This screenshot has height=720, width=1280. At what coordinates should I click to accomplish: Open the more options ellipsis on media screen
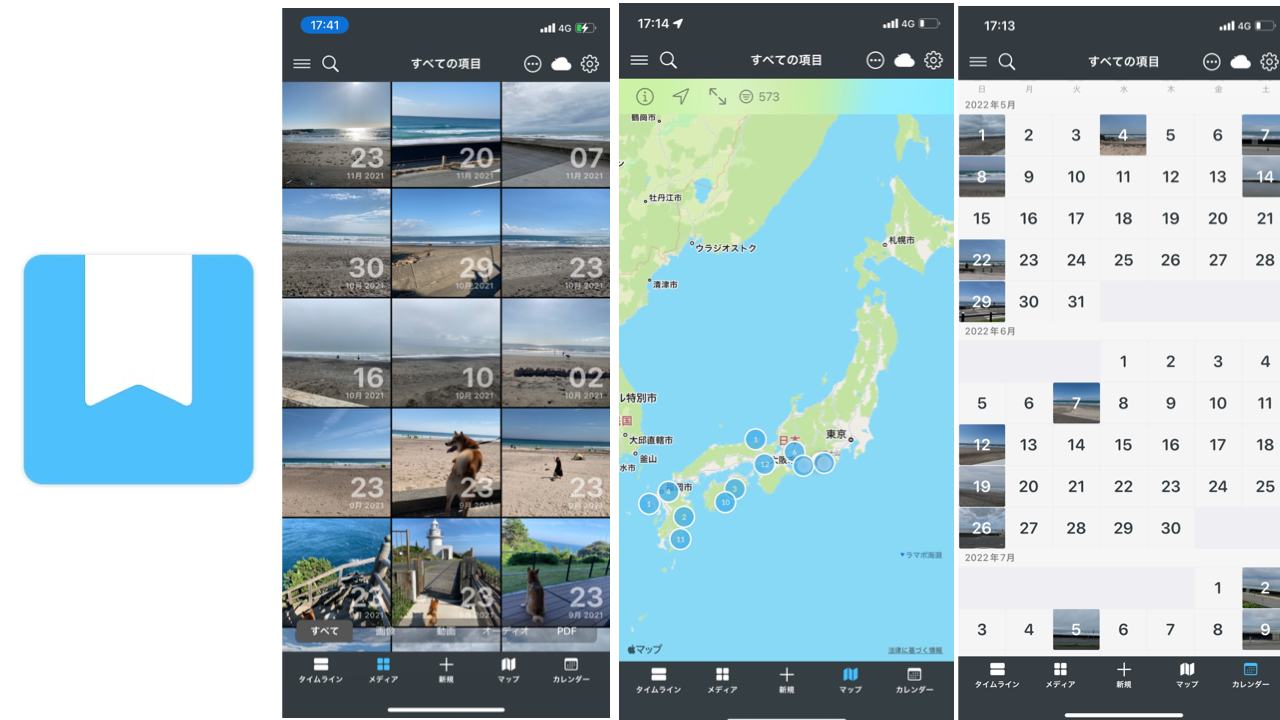pyautogui.click(x=533, y=64)
